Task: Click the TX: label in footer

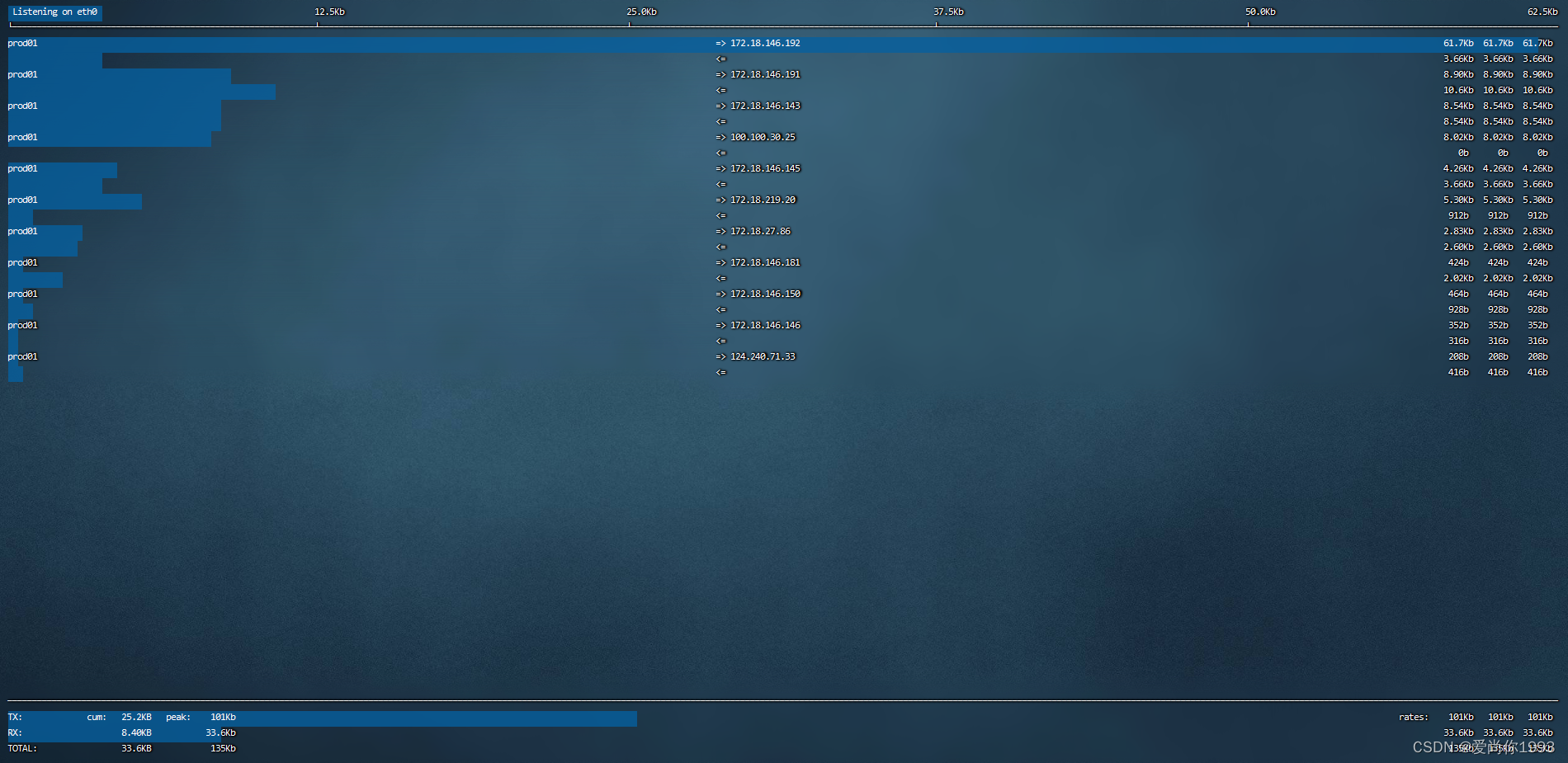Action: click(15, 717)
